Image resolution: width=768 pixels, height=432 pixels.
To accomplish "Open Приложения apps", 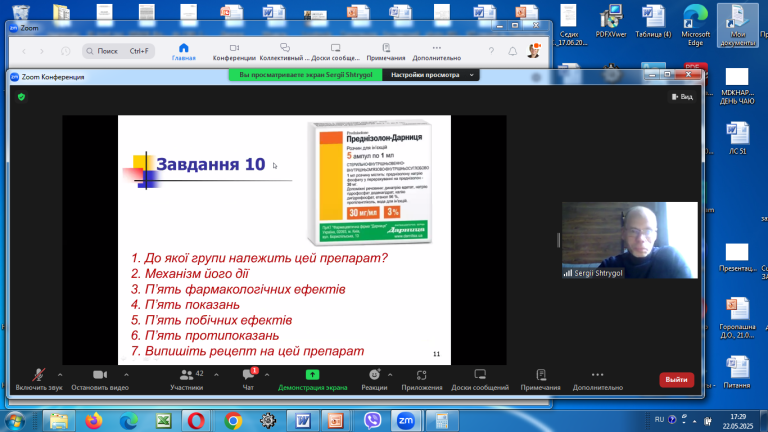I will [x=422, y=380].
